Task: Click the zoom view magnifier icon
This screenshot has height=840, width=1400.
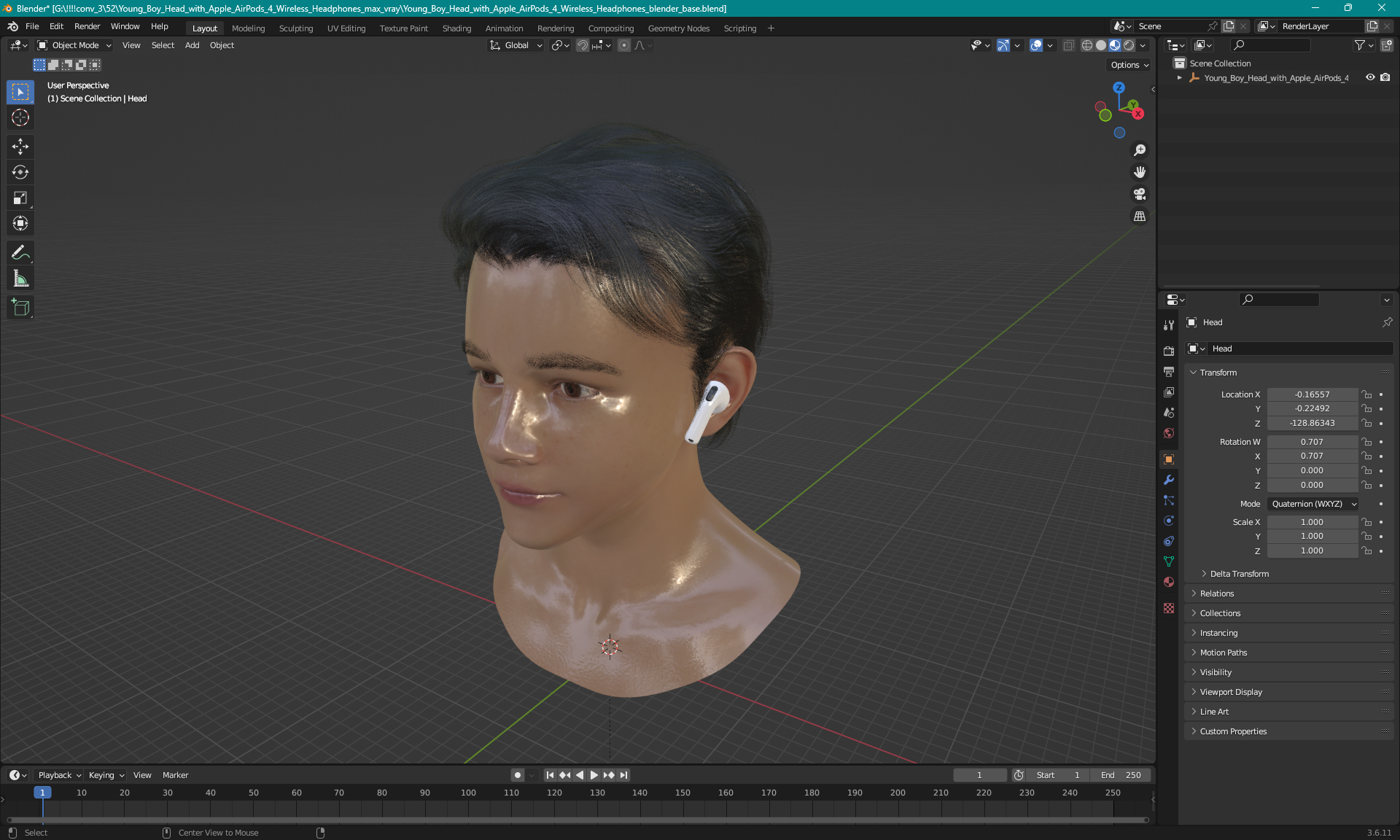Action: (x=1140, y=150)
